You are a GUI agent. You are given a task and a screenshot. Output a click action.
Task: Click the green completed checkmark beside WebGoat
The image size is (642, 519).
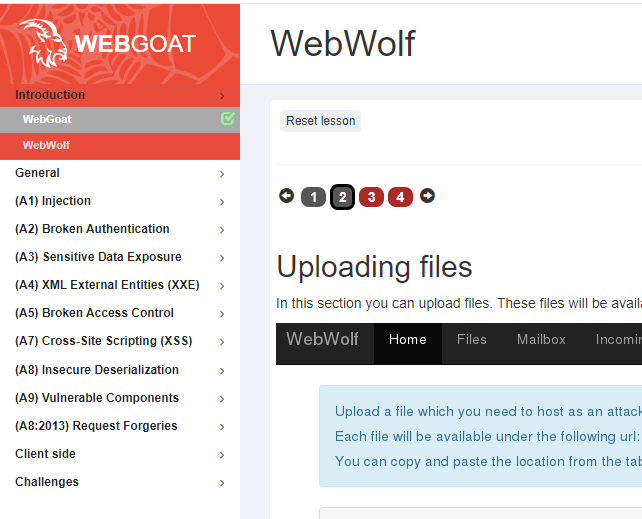coord(228,119)
